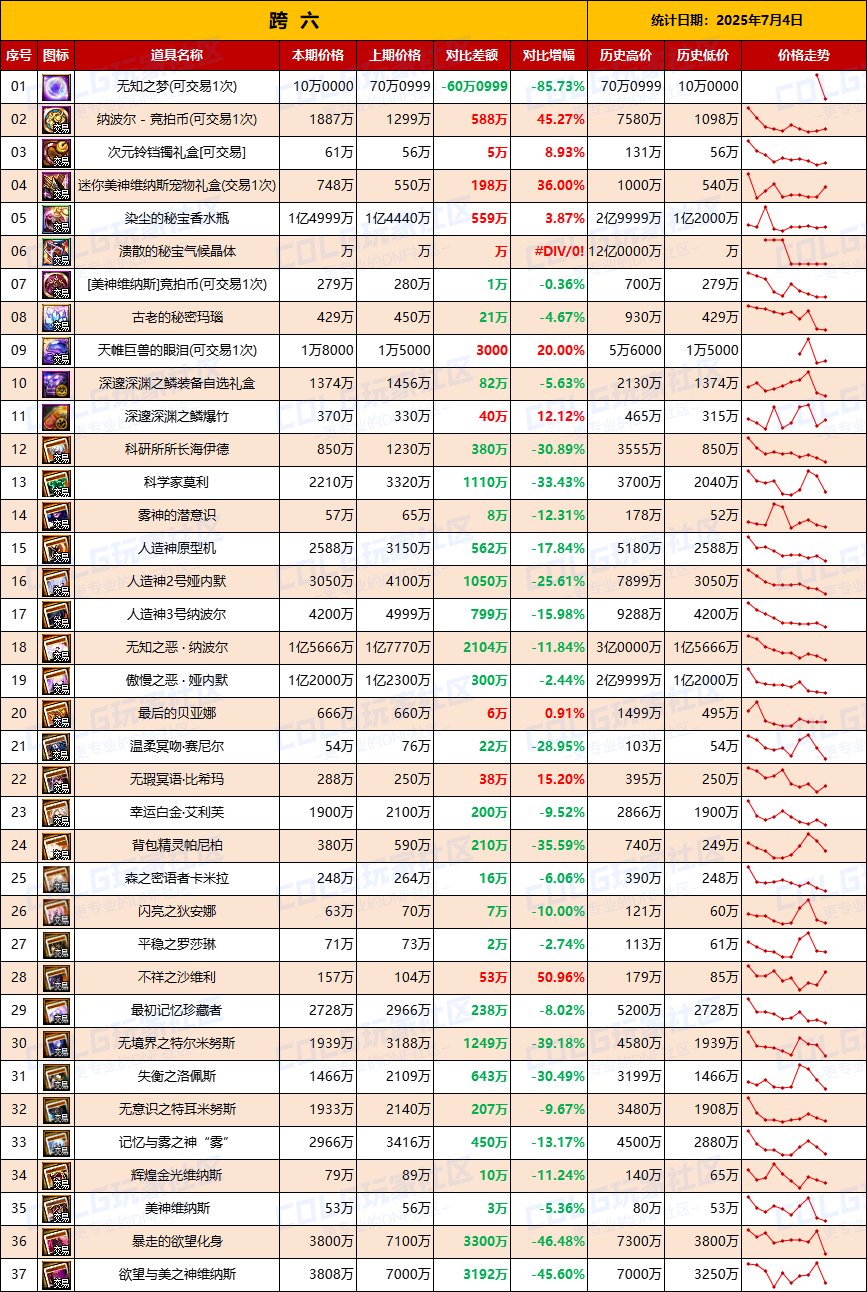Click the 1249万 difference cell
Image resolution: width=867 pixels, height=1292 pixels.
point(472,1044)
